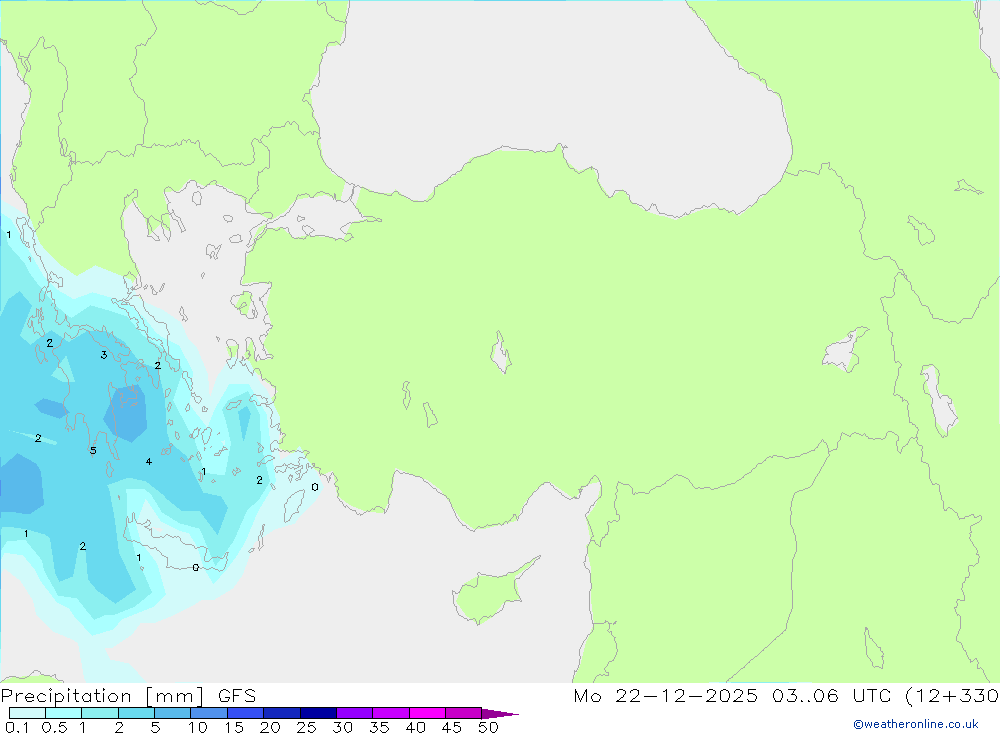This screenshot has height=733, width=1000.
Task: Click the '15' legend scale label
Action: pyautogui.click(x=234, y=727)
